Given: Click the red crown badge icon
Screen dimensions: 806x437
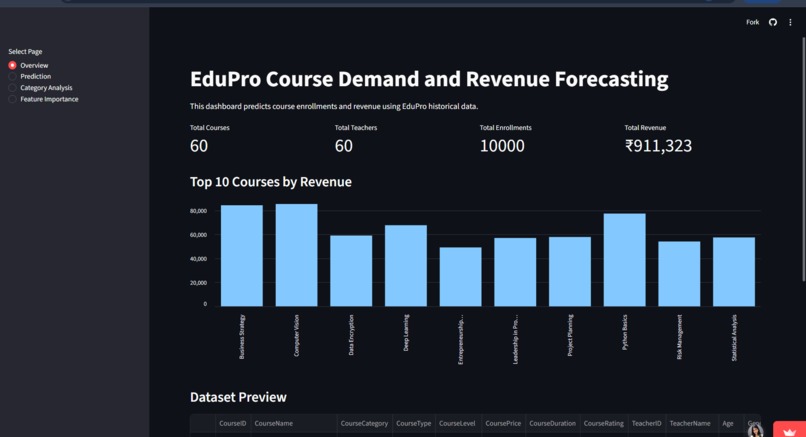Looking at the screenshot, I should tap(790, 430).
